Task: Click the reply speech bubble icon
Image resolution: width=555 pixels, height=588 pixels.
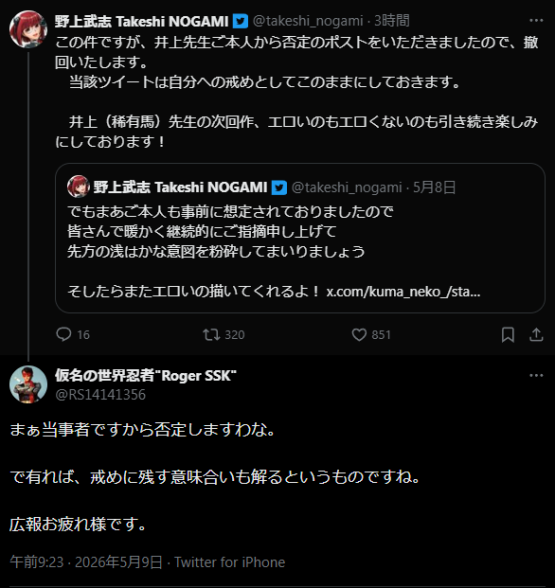Action: click(x=63, y=334)
